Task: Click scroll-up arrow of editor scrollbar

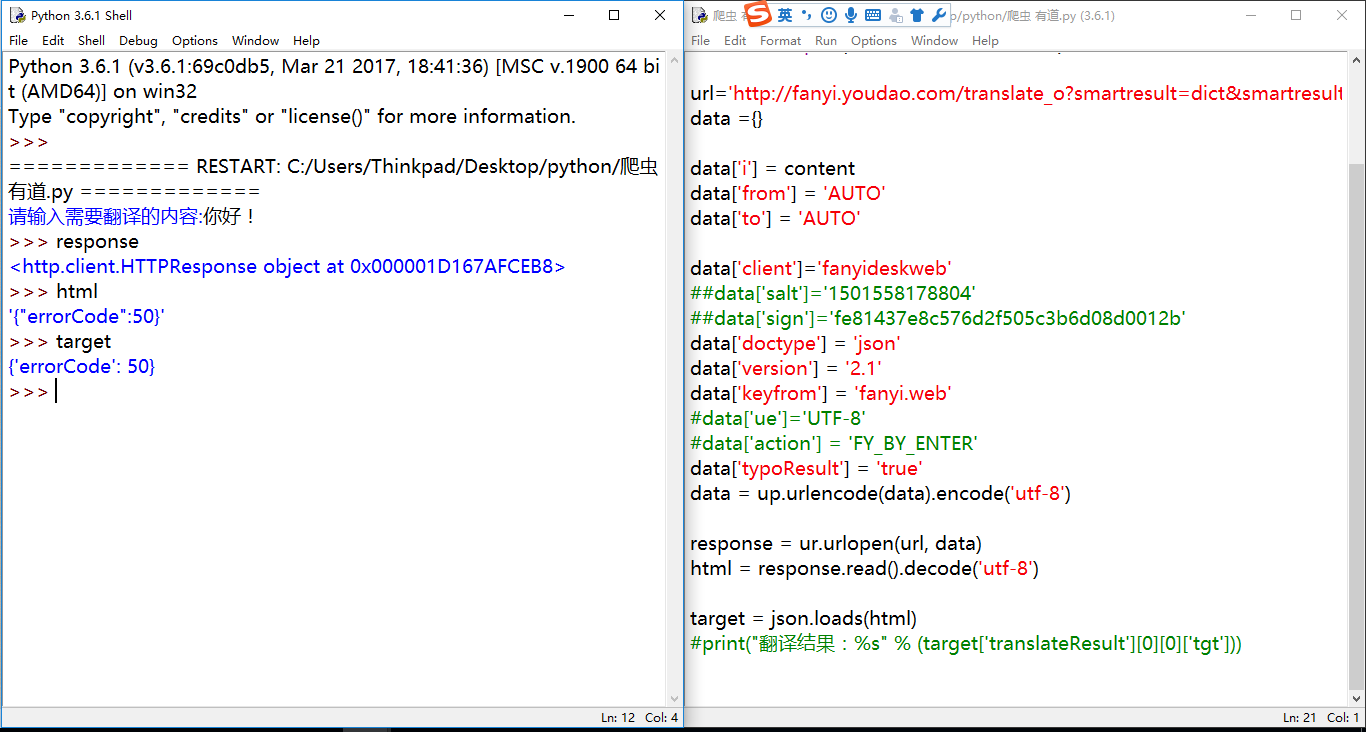Action: [x=1356, y=61]
